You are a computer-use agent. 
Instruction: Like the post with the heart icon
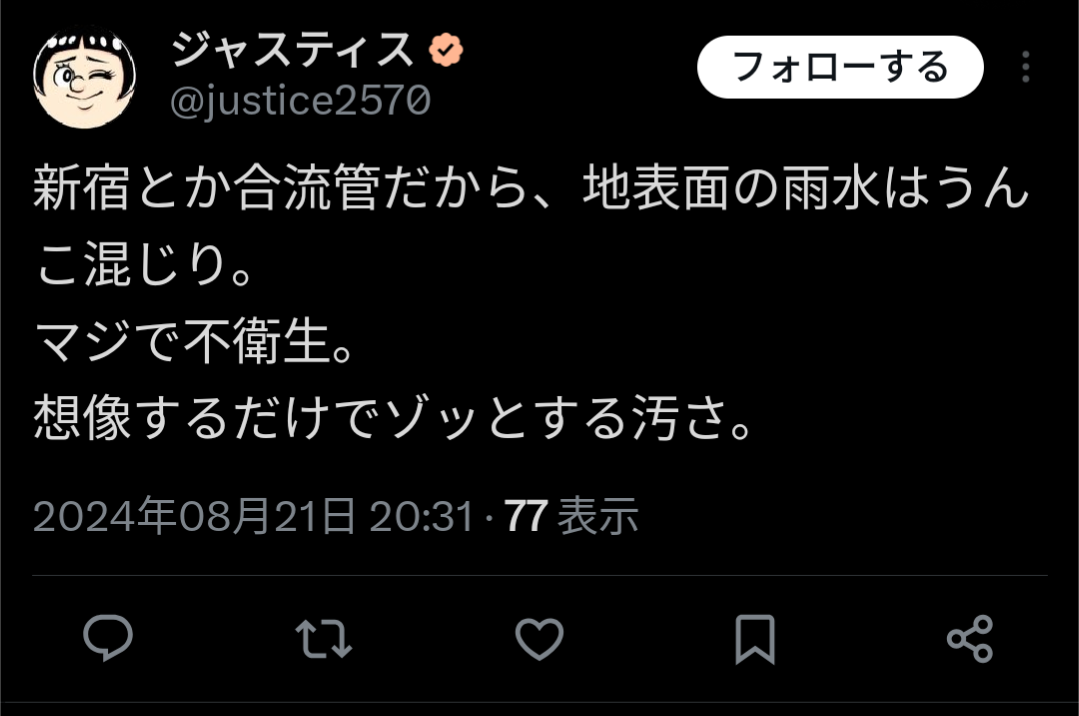pyautogui.click(x=540, y=639)
